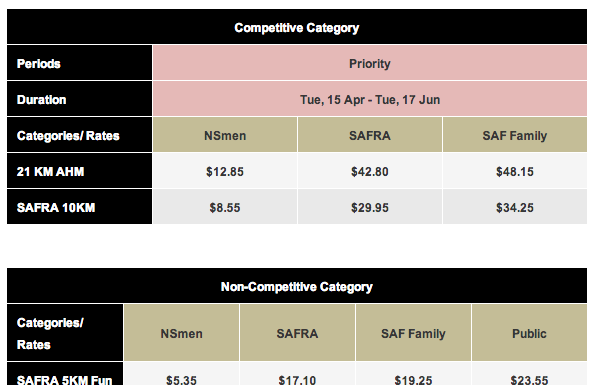
Task: Select the $8.55 price cell
Action: [225, 207]
